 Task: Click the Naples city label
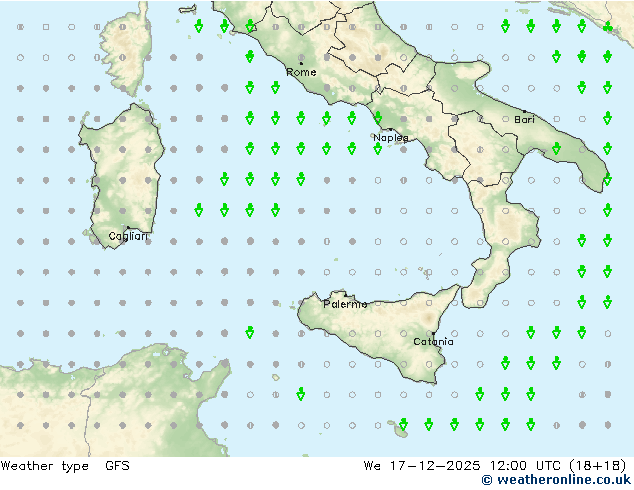coord(391,138)
